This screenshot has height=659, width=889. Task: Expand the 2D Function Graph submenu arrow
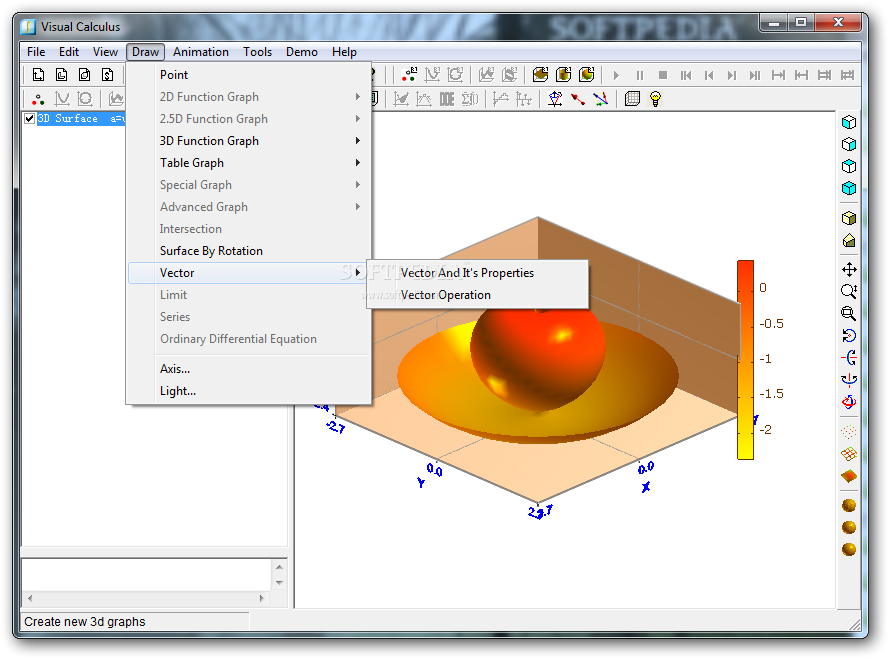click(x=358, y=97)
